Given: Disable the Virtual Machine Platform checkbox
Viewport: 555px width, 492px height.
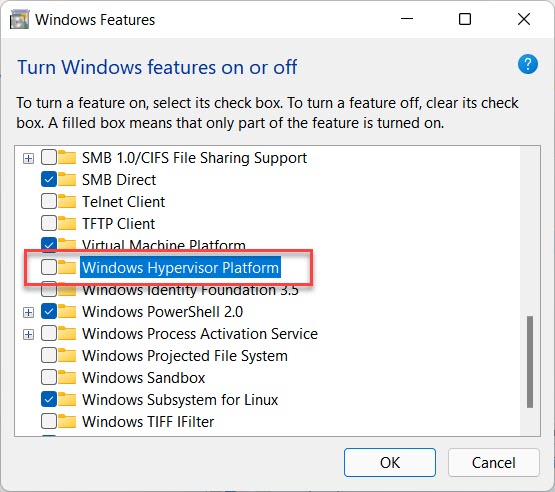Looking at the screenshot, I should point(49,244).
